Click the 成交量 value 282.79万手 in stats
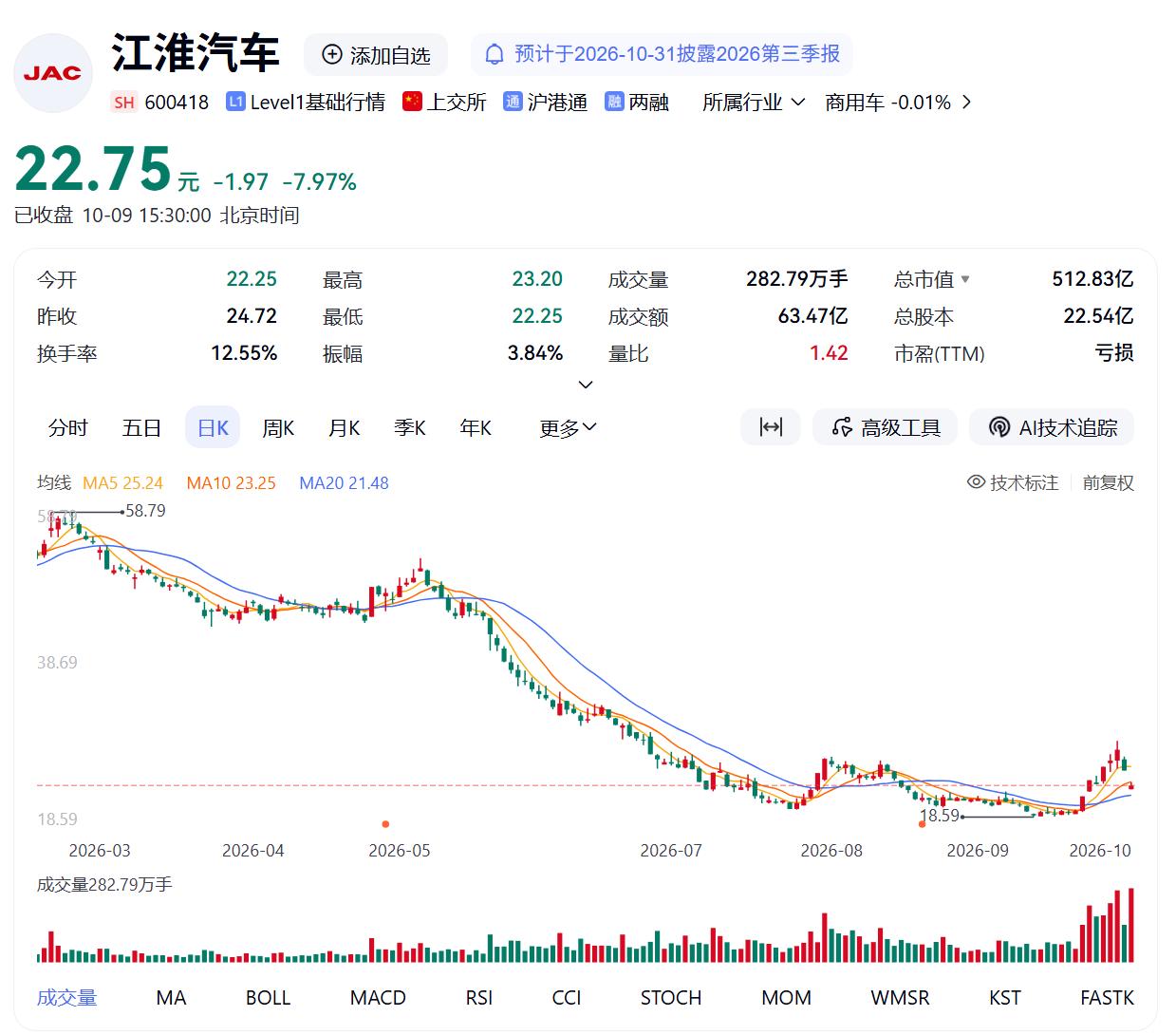Screen dimensions: 1176x1035 (797, 279)
